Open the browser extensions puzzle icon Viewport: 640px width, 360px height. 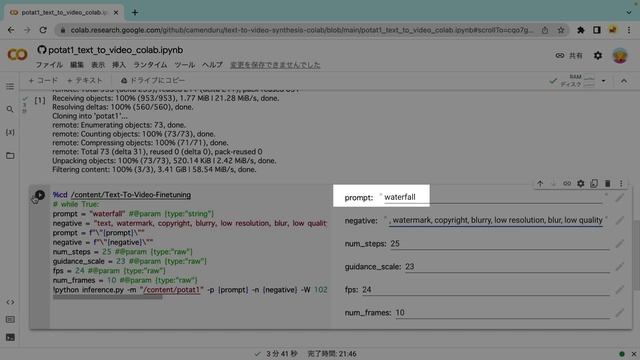(x=580, y=30)
